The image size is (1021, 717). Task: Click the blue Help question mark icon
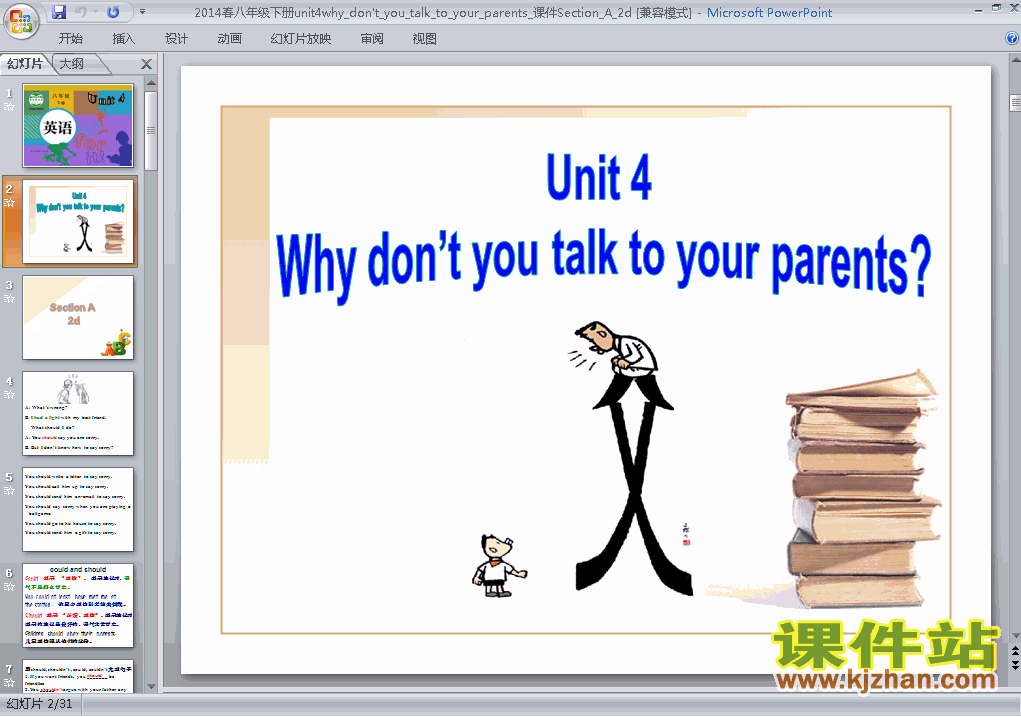click(1012, 38)
